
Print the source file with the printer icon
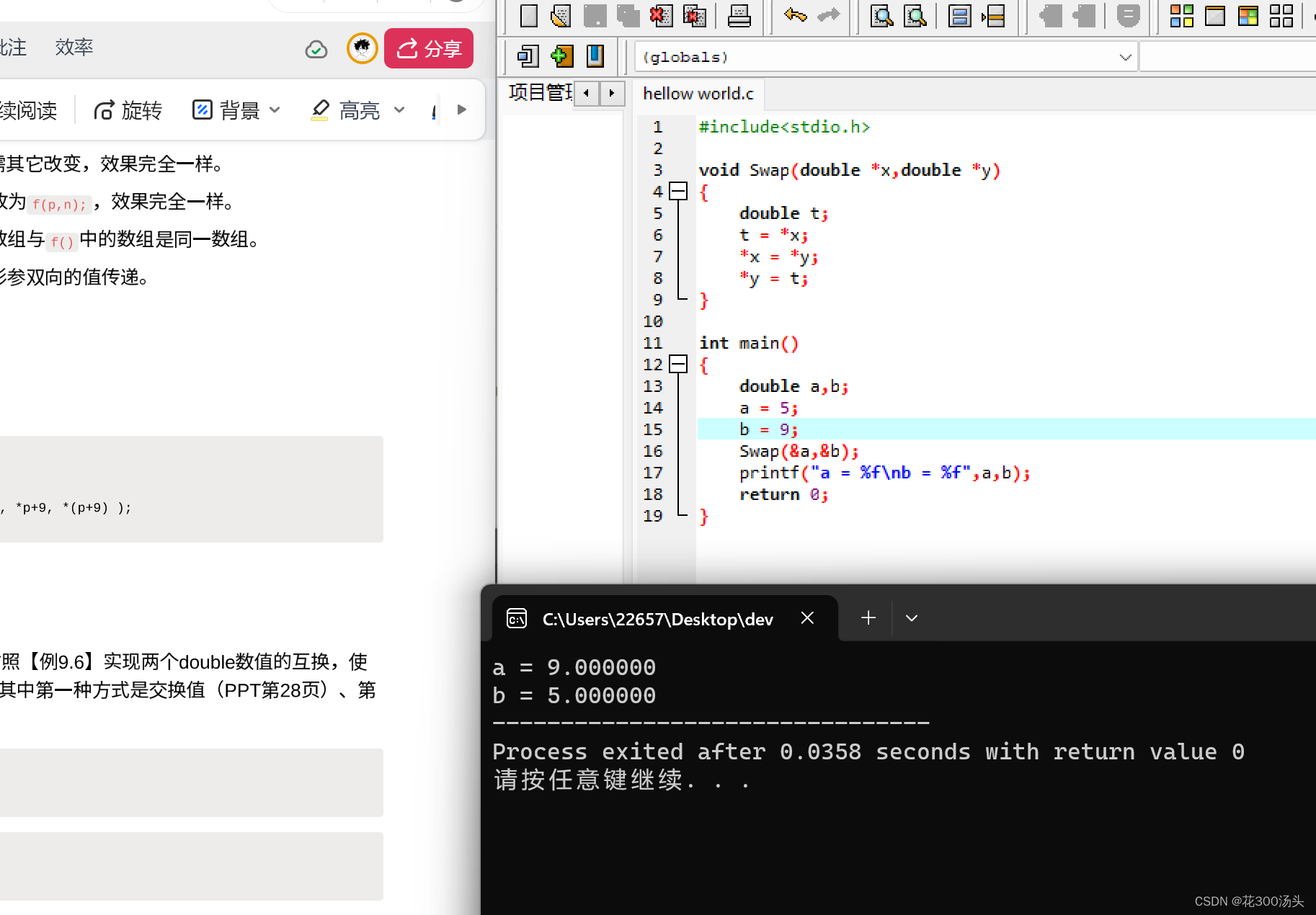point(739,16)
